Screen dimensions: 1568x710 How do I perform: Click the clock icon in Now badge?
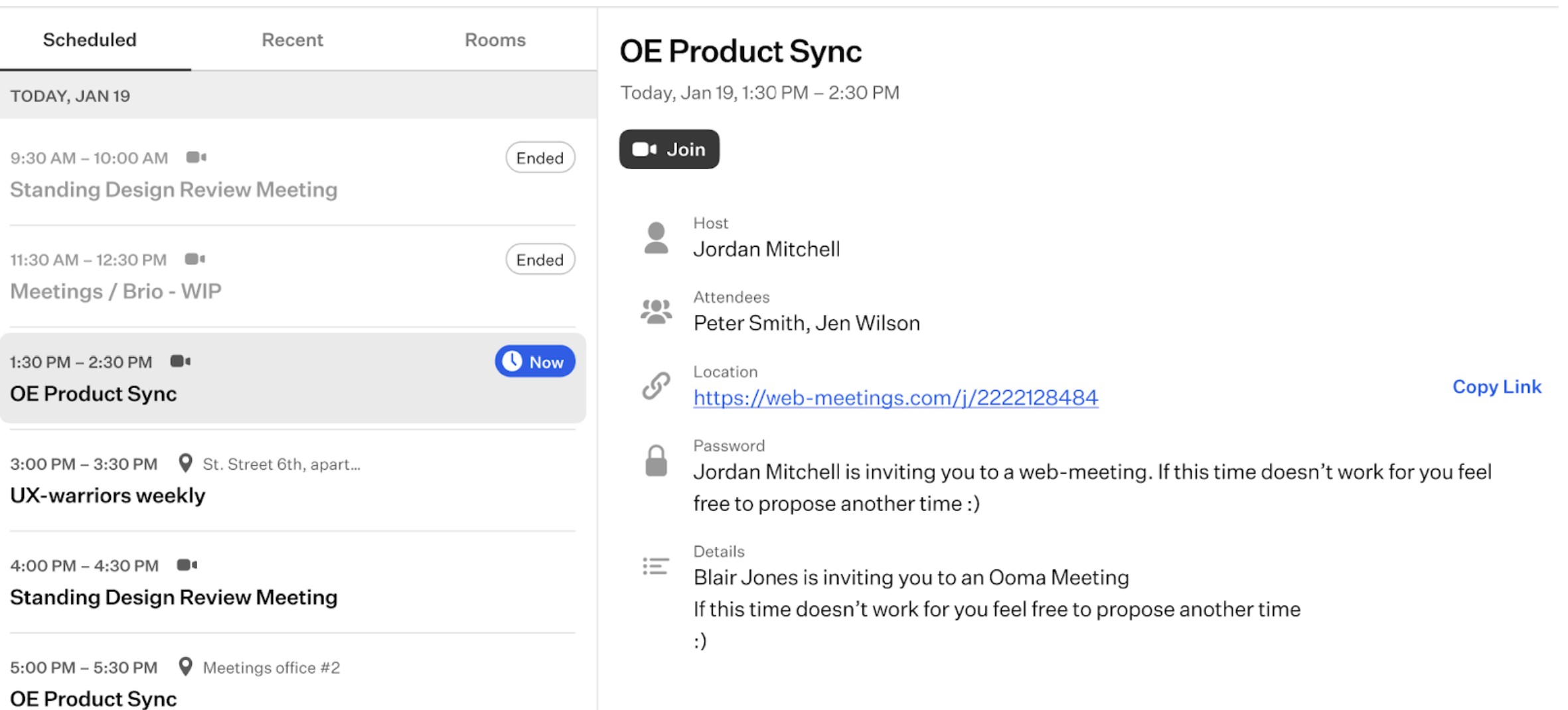pyautogui.click(x=512, y=361)
